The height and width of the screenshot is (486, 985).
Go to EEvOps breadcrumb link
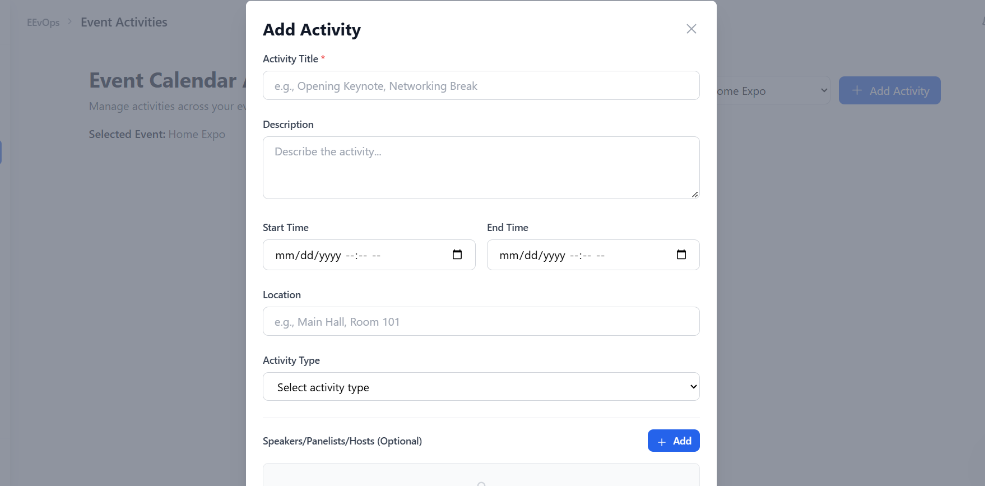(43, 22)
